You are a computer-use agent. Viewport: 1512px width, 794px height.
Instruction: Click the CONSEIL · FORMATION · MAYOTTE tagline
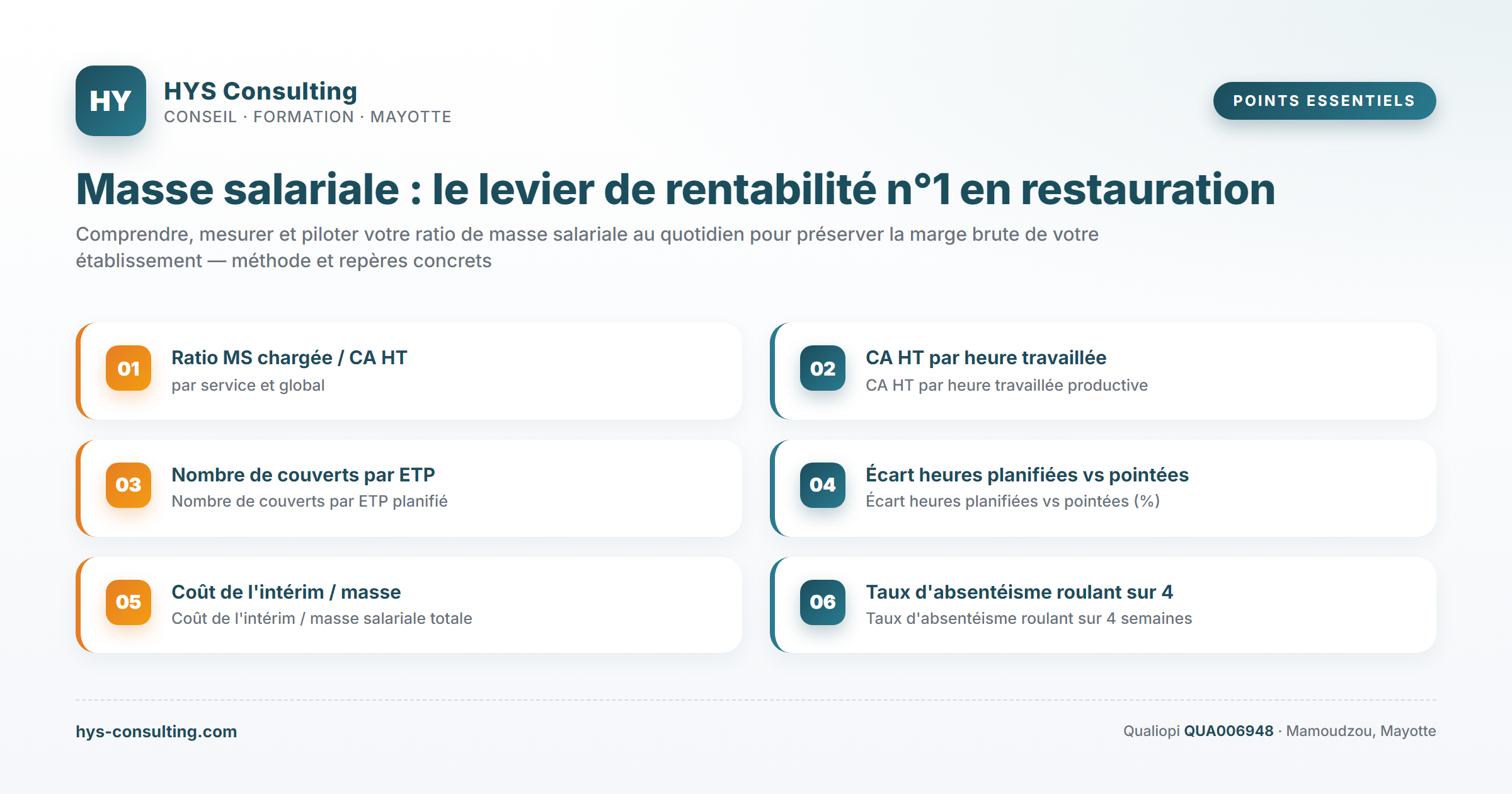307,117
